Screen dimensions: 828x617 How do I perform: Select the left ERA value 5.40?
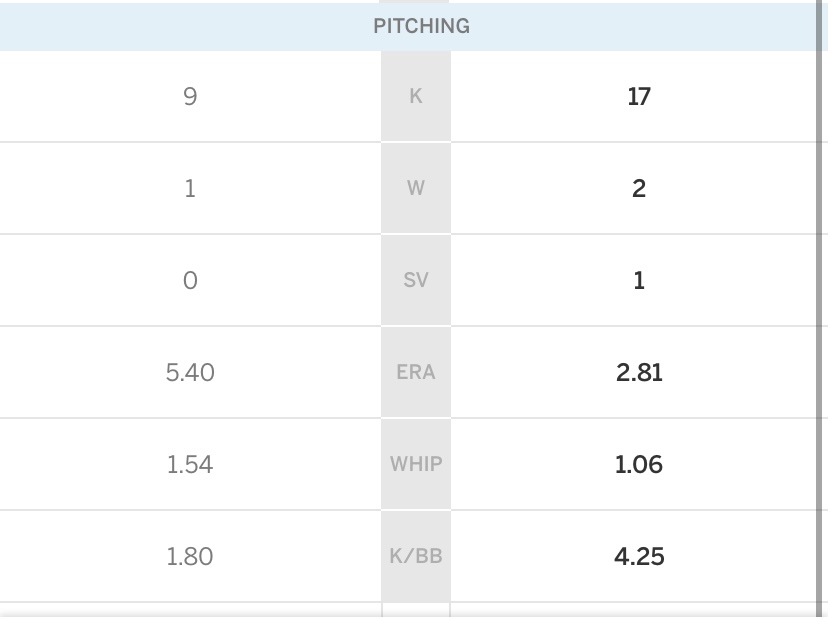[190, 373]
